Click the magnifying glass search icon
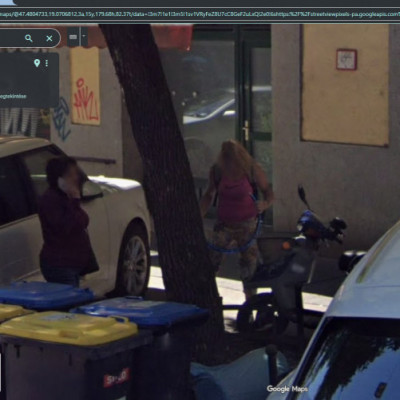This screenshot has height=400, width=400. tap(29, 38)
